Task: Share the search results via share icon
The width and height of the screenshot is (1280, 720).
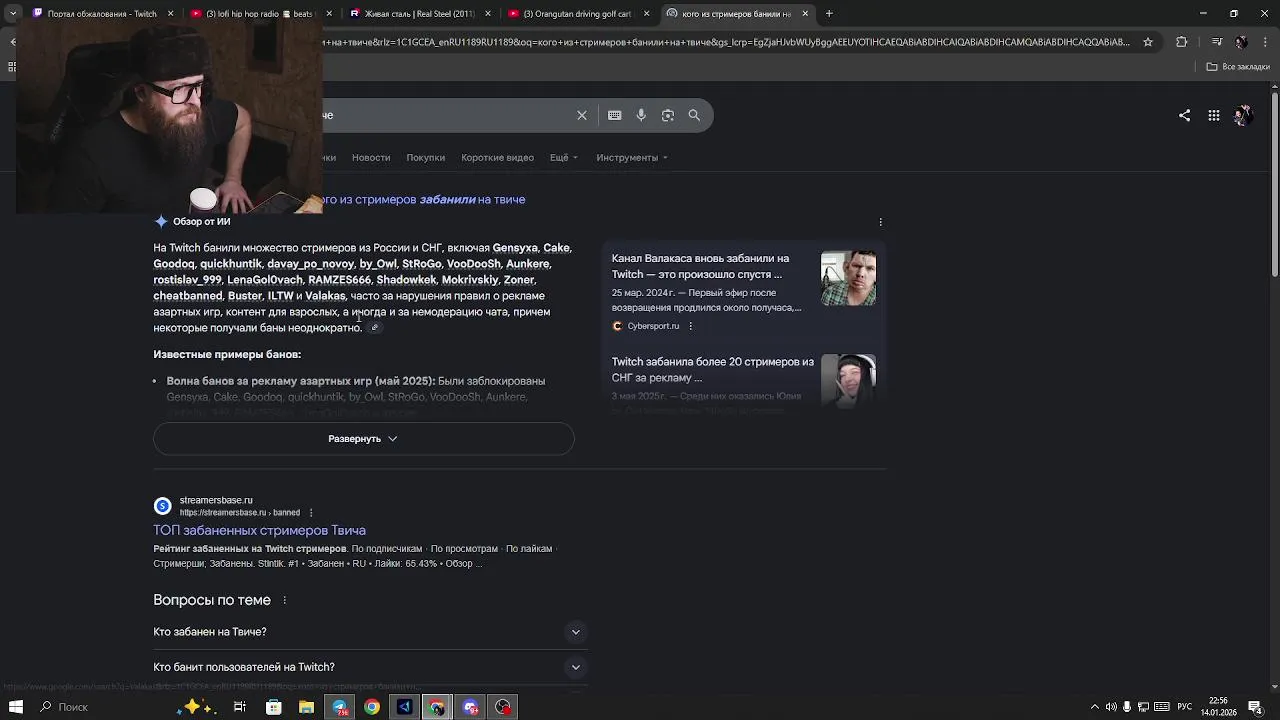Action: (1184, 115)
